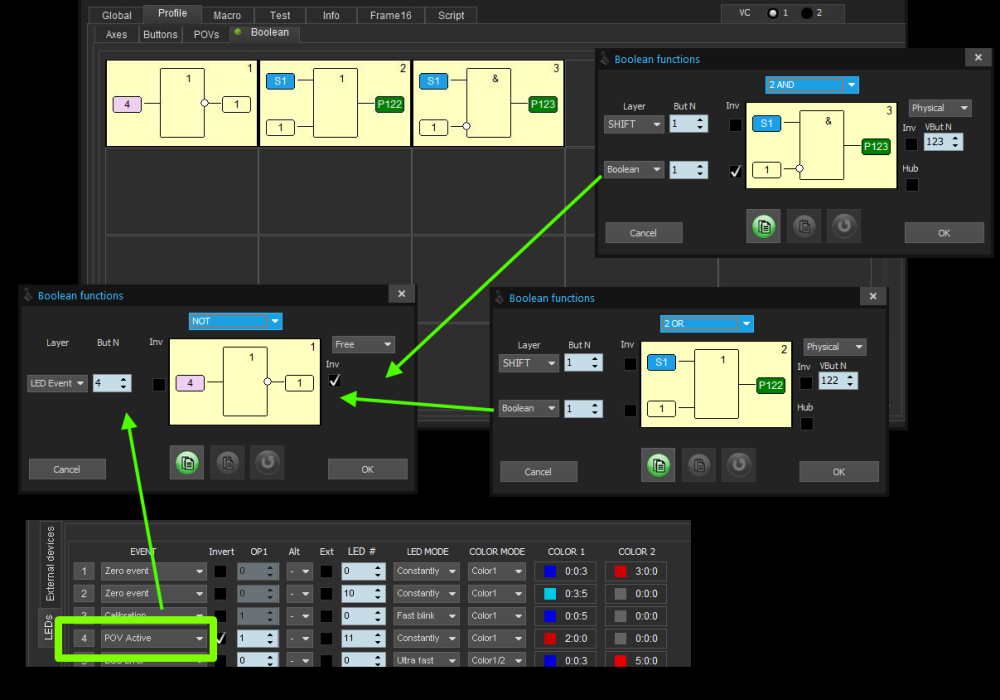Open LED Event layer dropdown in NOT dialog
This screenshot has width=1000, height=700.
[x=57, y=383]
